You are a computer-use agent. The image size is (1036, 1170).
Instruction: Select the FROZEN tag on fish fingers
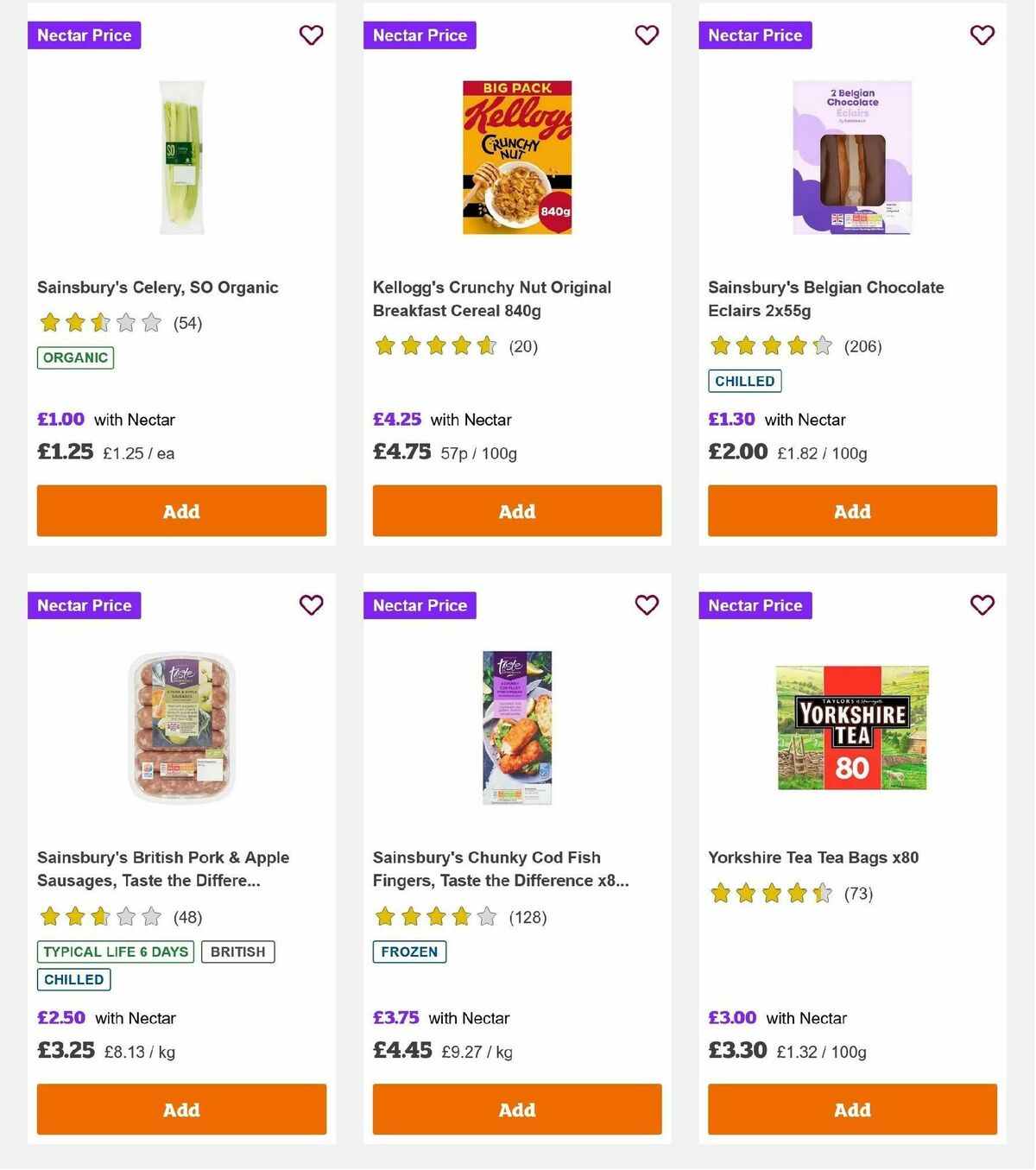409,952
